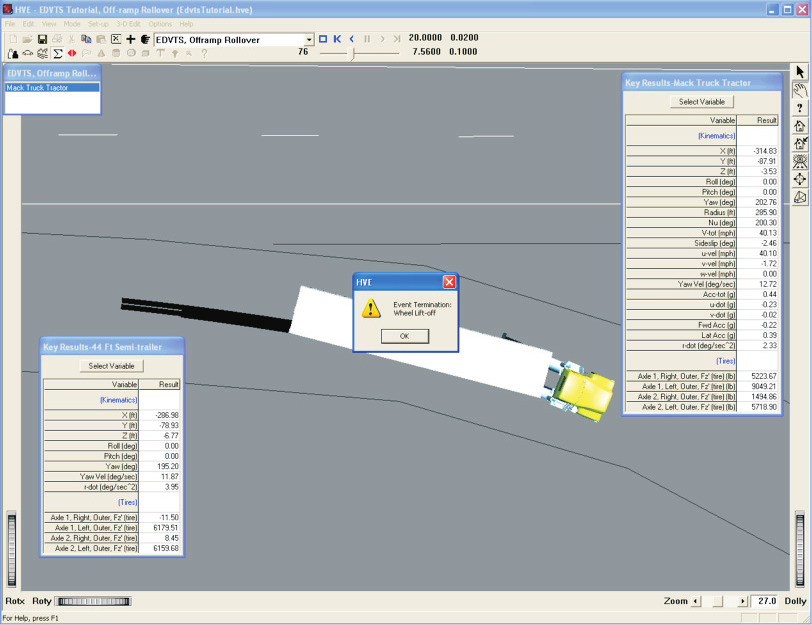Click the stop square playback button
Image resolution: width=812 pixels, height=625 pixels.
pos(323,39)
